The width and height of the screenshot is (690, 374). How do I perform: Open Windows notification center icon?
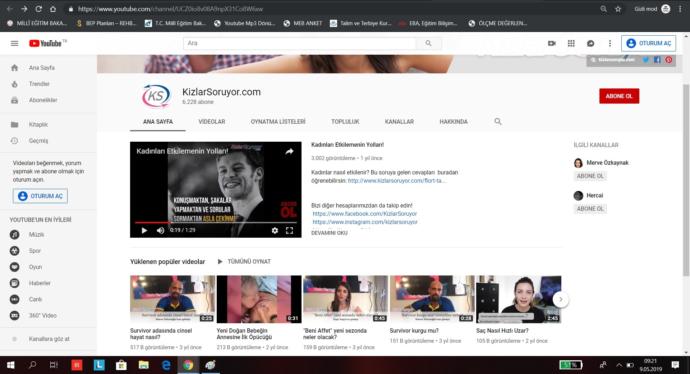pyautogui.click(x=675, y=365)
